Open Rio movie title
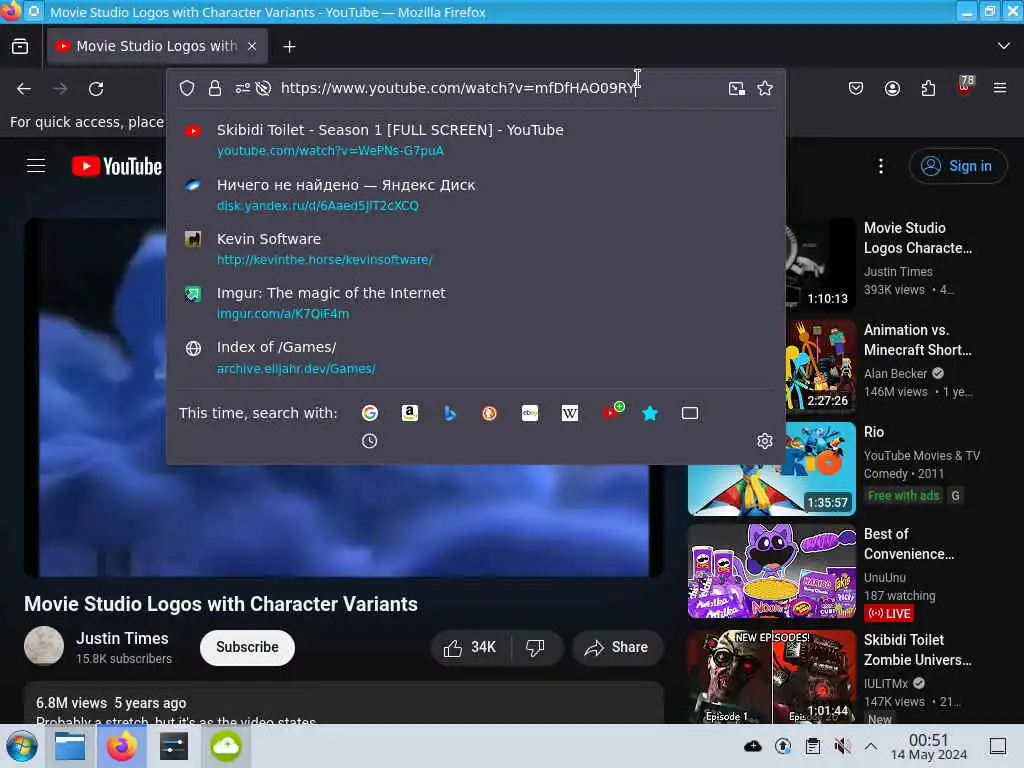 click(874, 432)
